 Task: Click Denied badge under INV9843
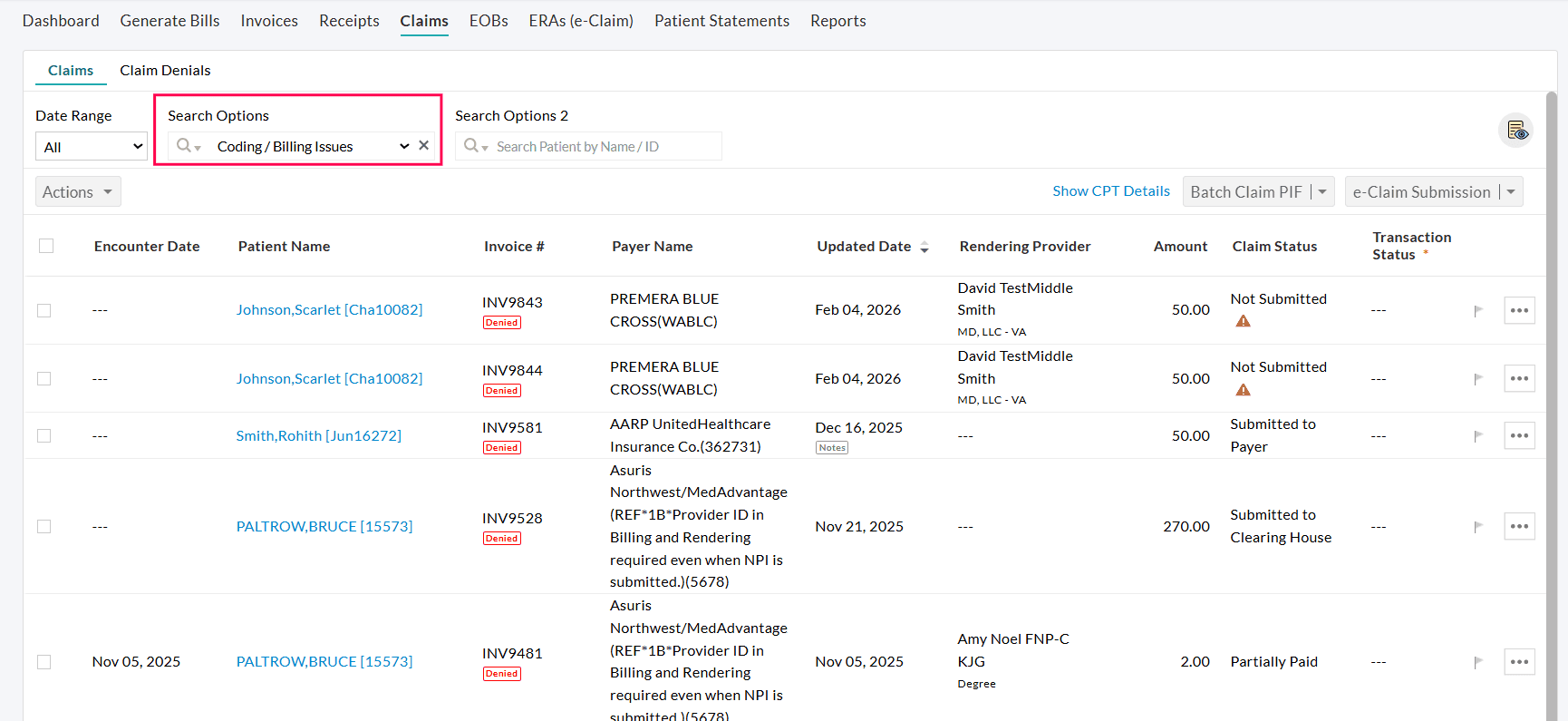[x=502, y=323]
